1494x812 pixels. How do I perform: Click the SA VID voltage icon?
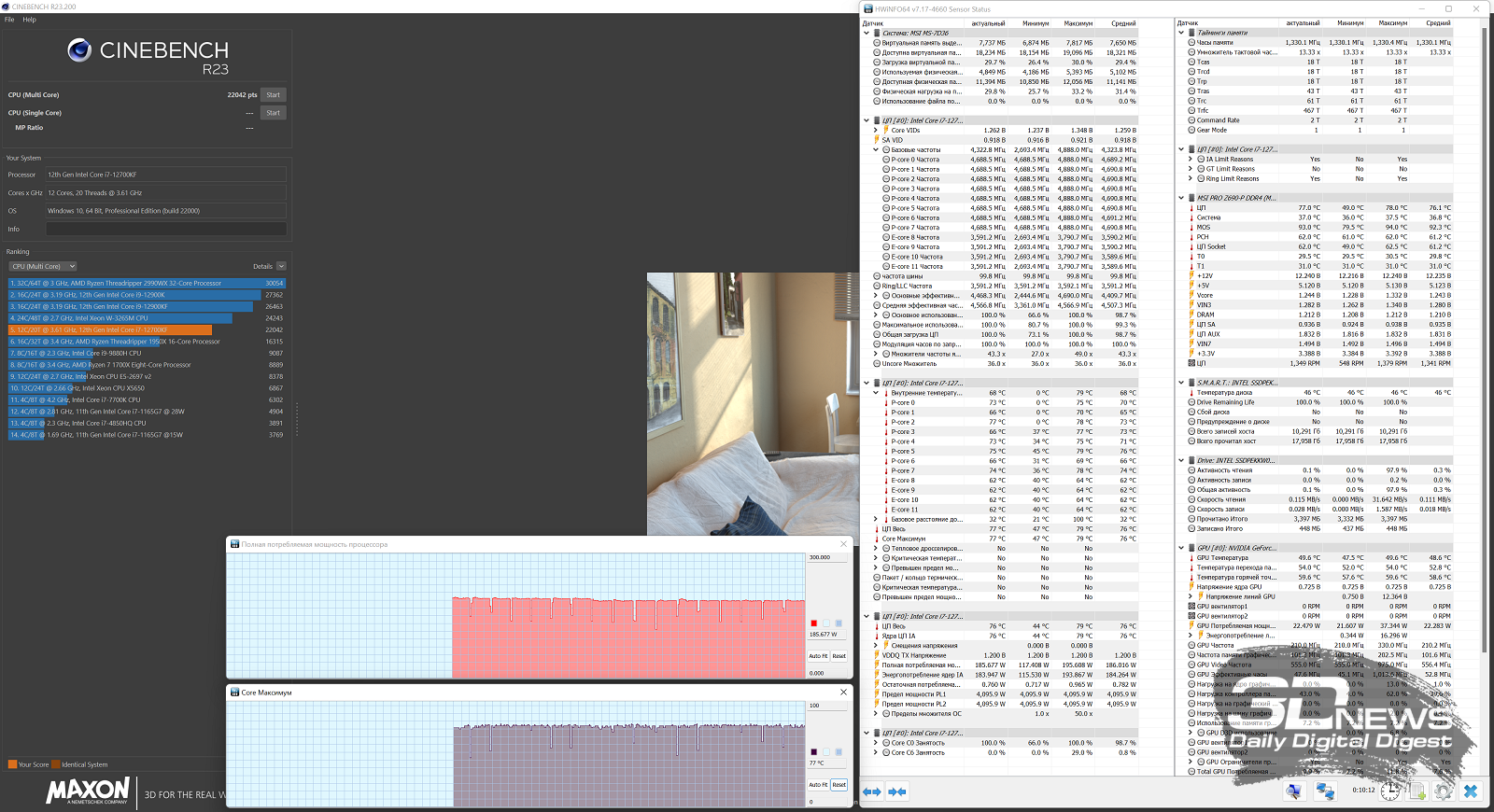click(877, 140)
